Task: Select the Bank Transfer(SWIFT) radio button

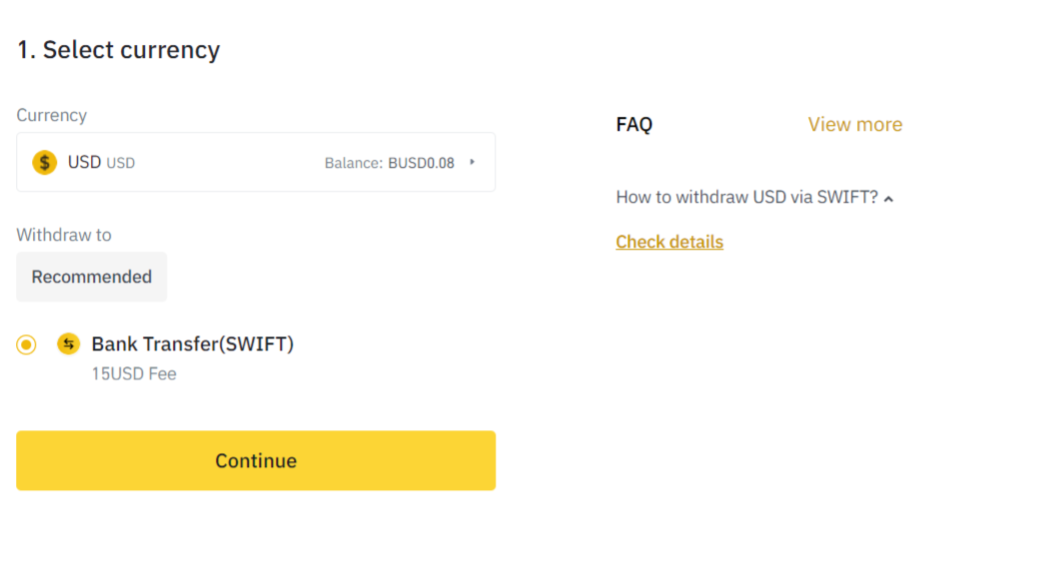Action: click(26, 345)
